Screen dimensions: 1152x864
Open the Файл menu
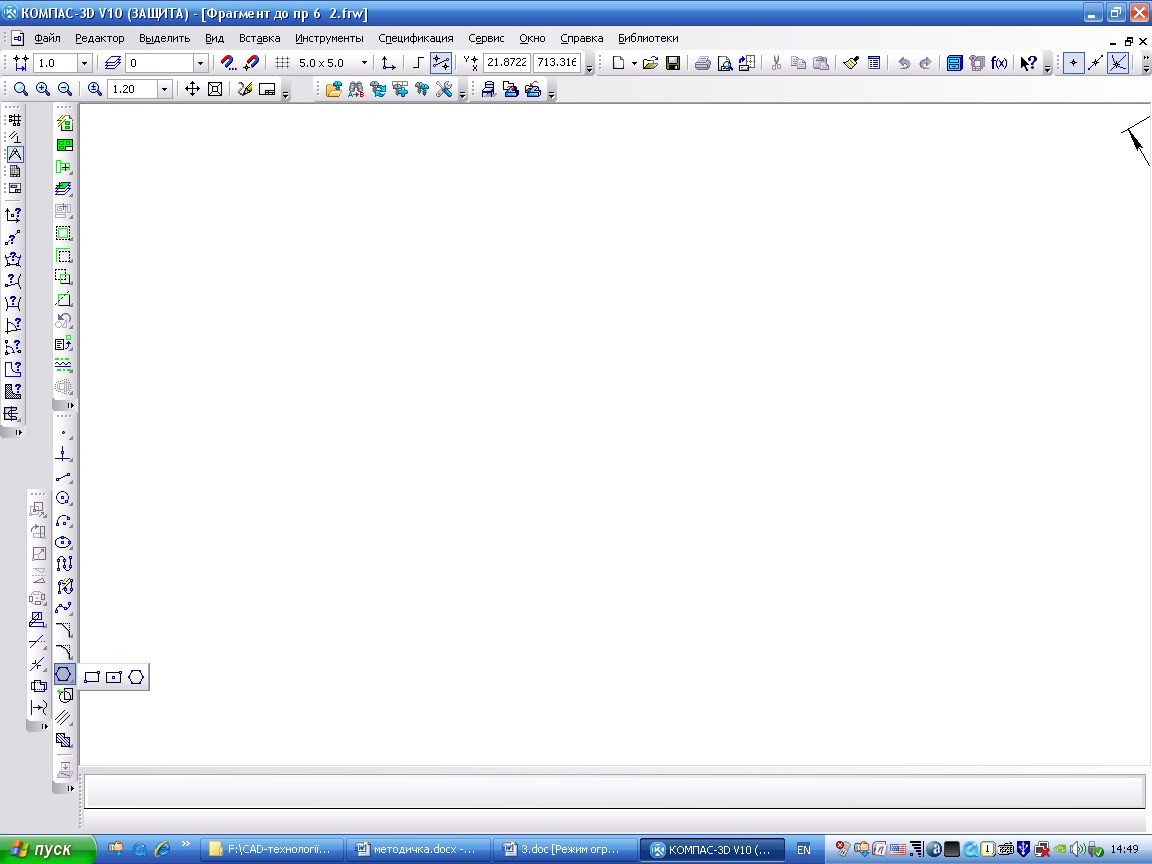[x=47, y=38]
